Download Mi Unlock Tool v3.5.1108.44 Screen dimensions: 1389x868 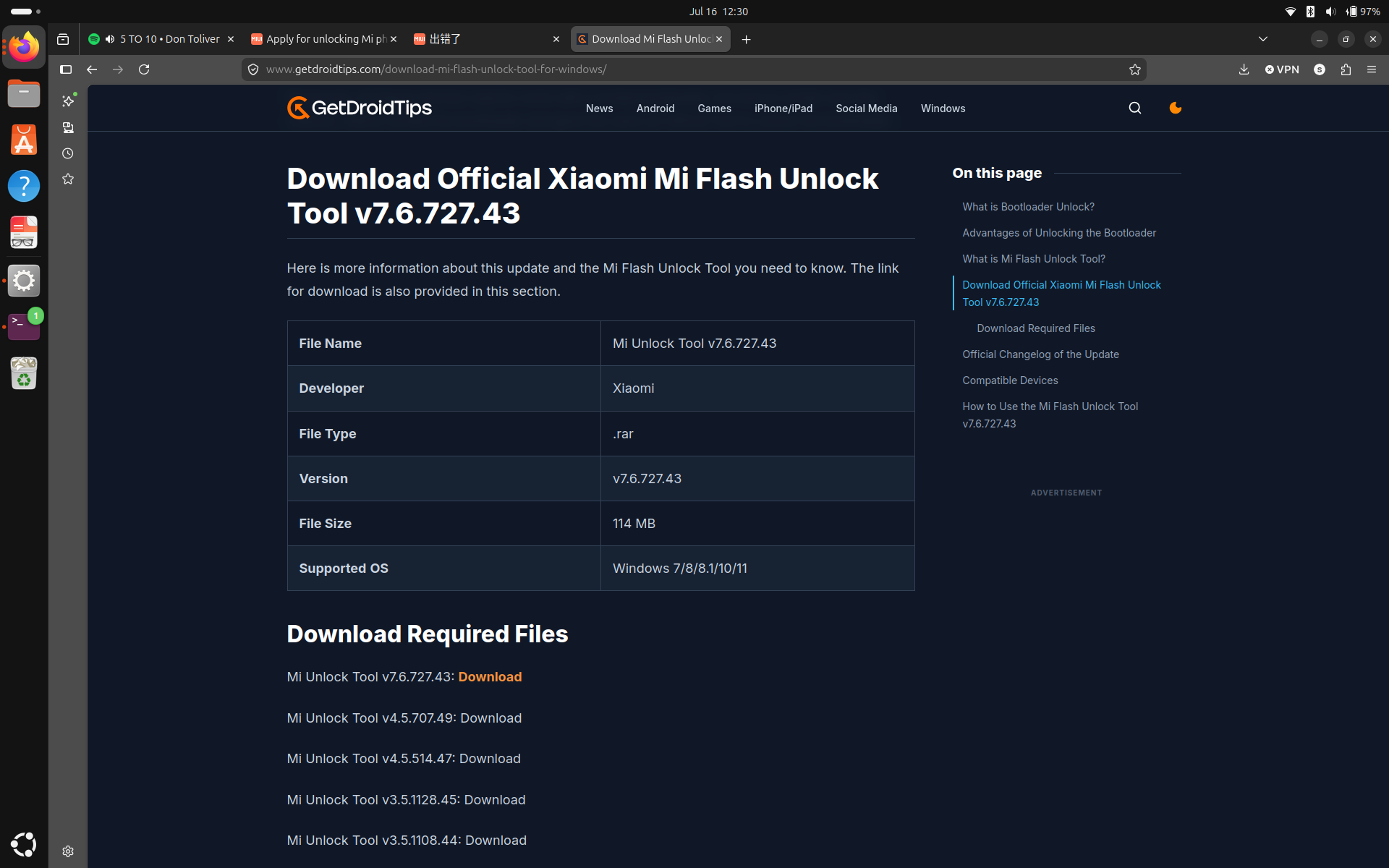496,841
